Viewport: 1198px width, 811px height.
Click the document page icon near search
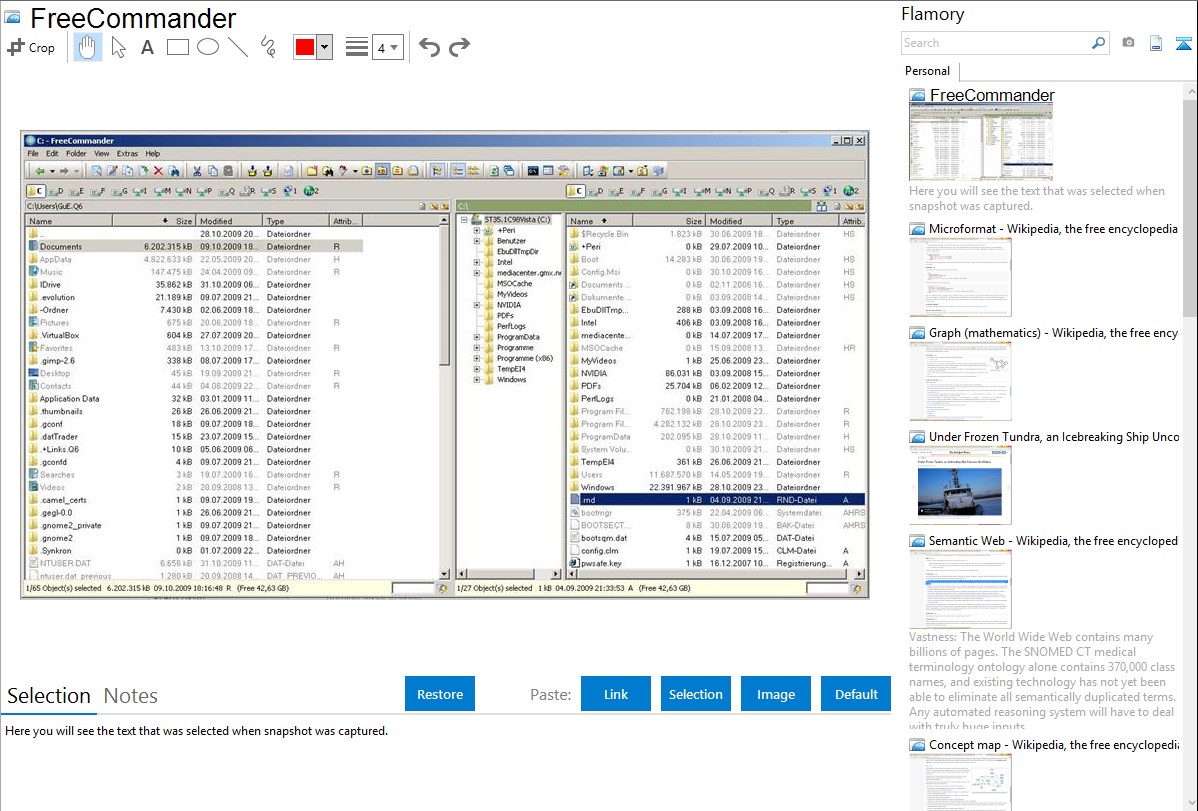tap(1156, 43)
